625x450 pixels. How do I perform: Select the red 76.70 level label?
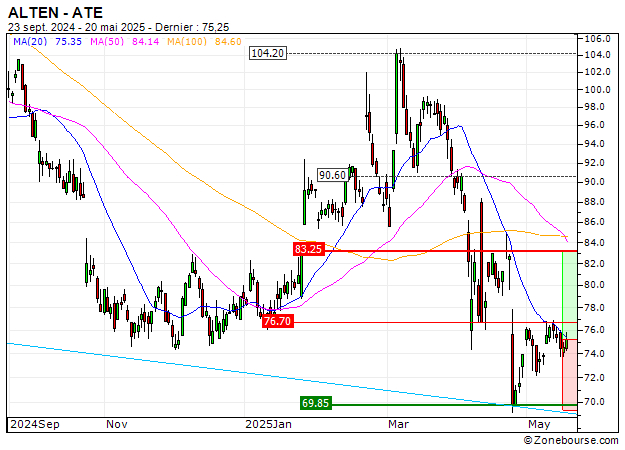(278, 321)
